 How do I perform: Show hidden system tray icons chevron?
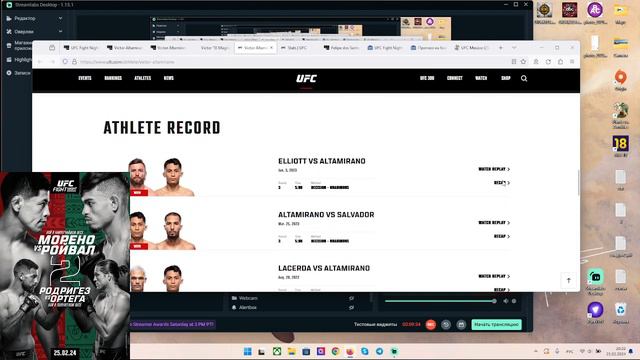[x=536, y=351]
